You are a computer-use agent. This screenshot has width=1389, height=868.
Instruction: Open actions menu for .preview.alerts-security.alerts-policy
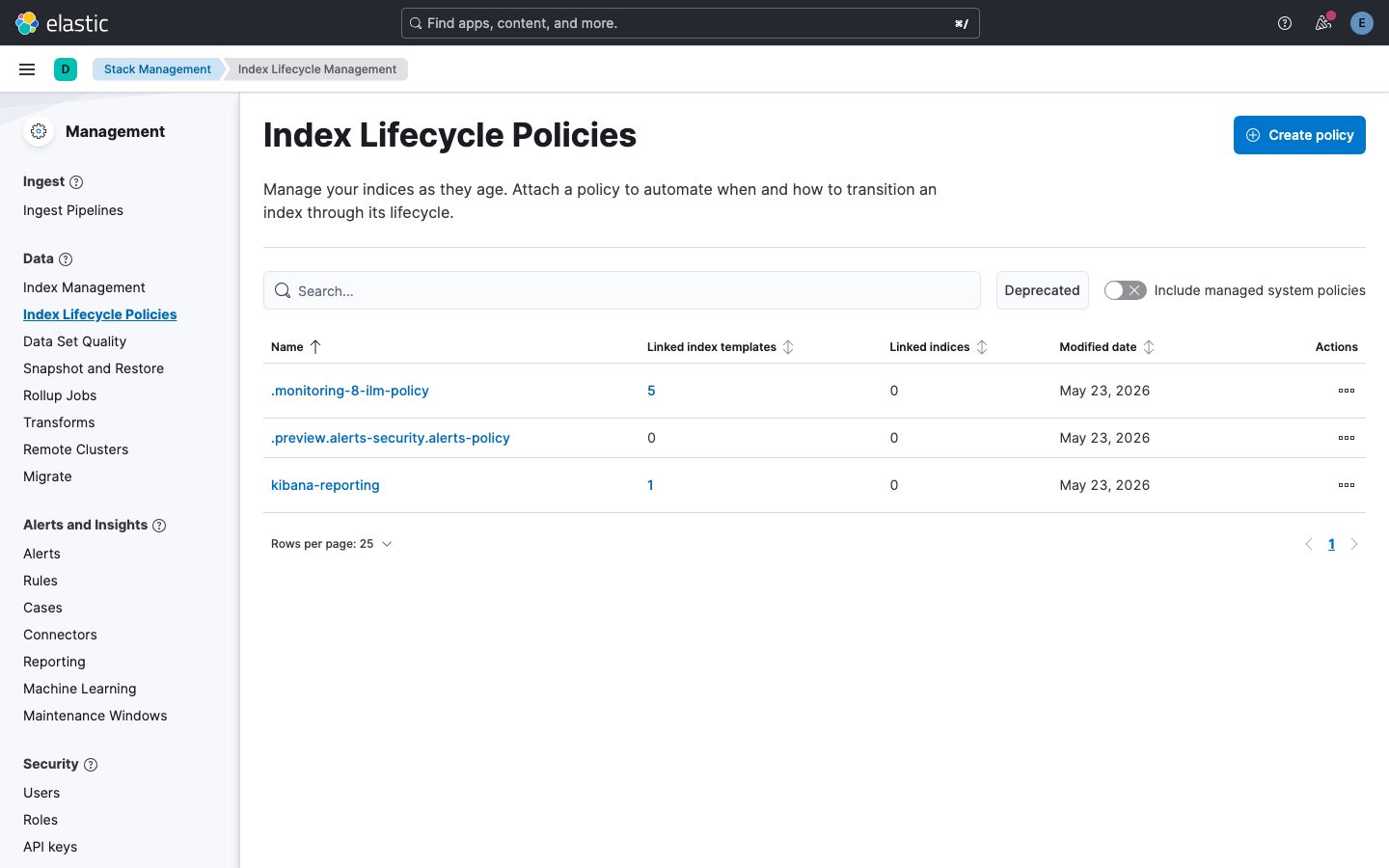pos(1347,438)
